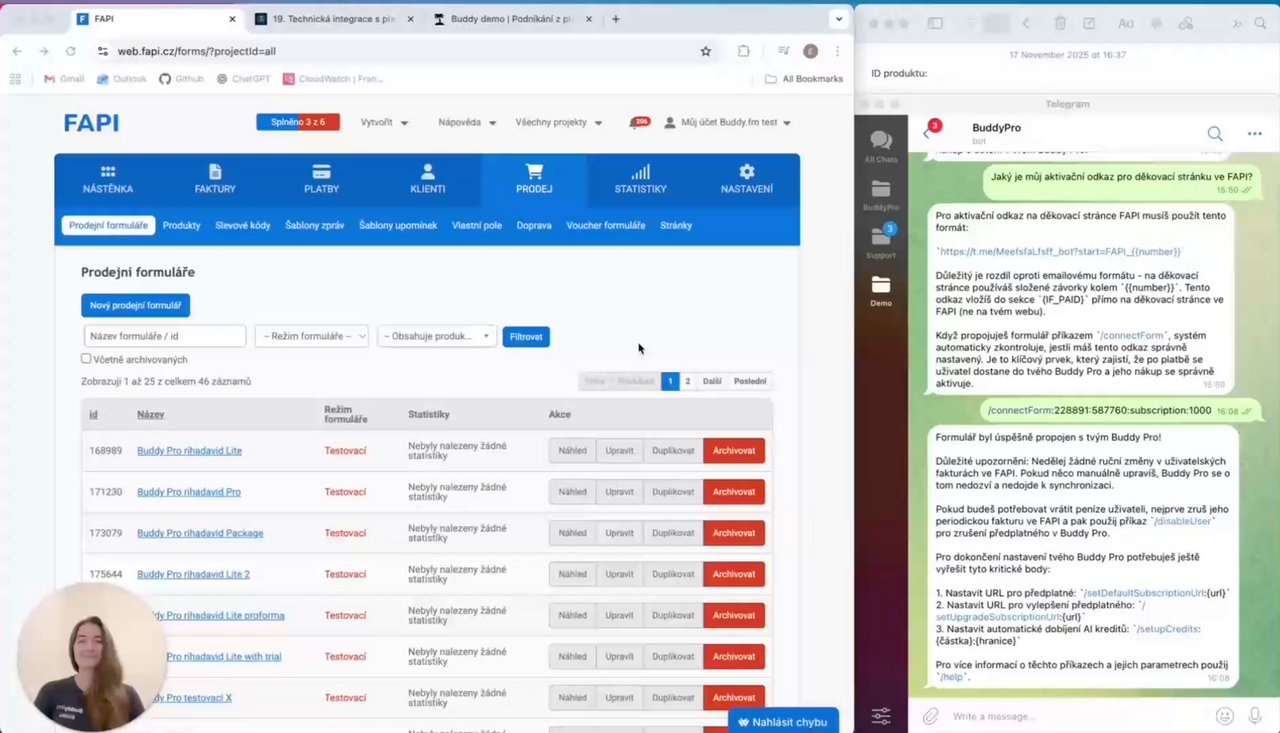Screen dimensions: 1280x733
Task: Open the browser extensions puzzle icon
Action: coord(743,51)
